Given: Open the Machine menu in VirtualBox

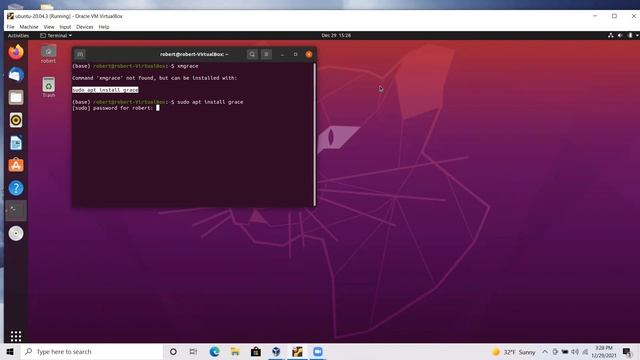Looking at the screenshot, I should [29, 27].
